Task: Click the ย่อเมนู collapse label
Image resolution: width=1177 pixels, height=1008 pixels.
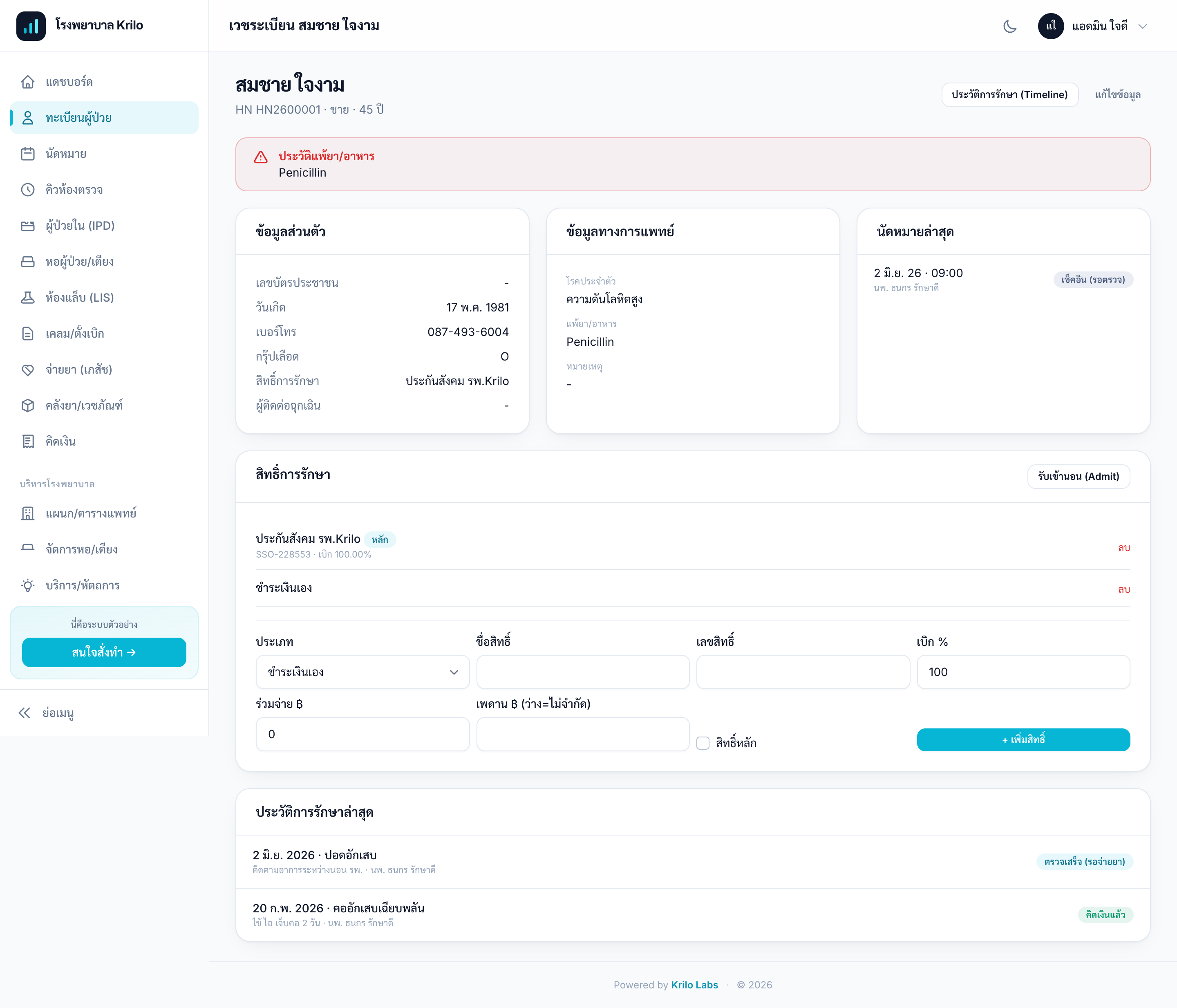Action: pos(58,713)
